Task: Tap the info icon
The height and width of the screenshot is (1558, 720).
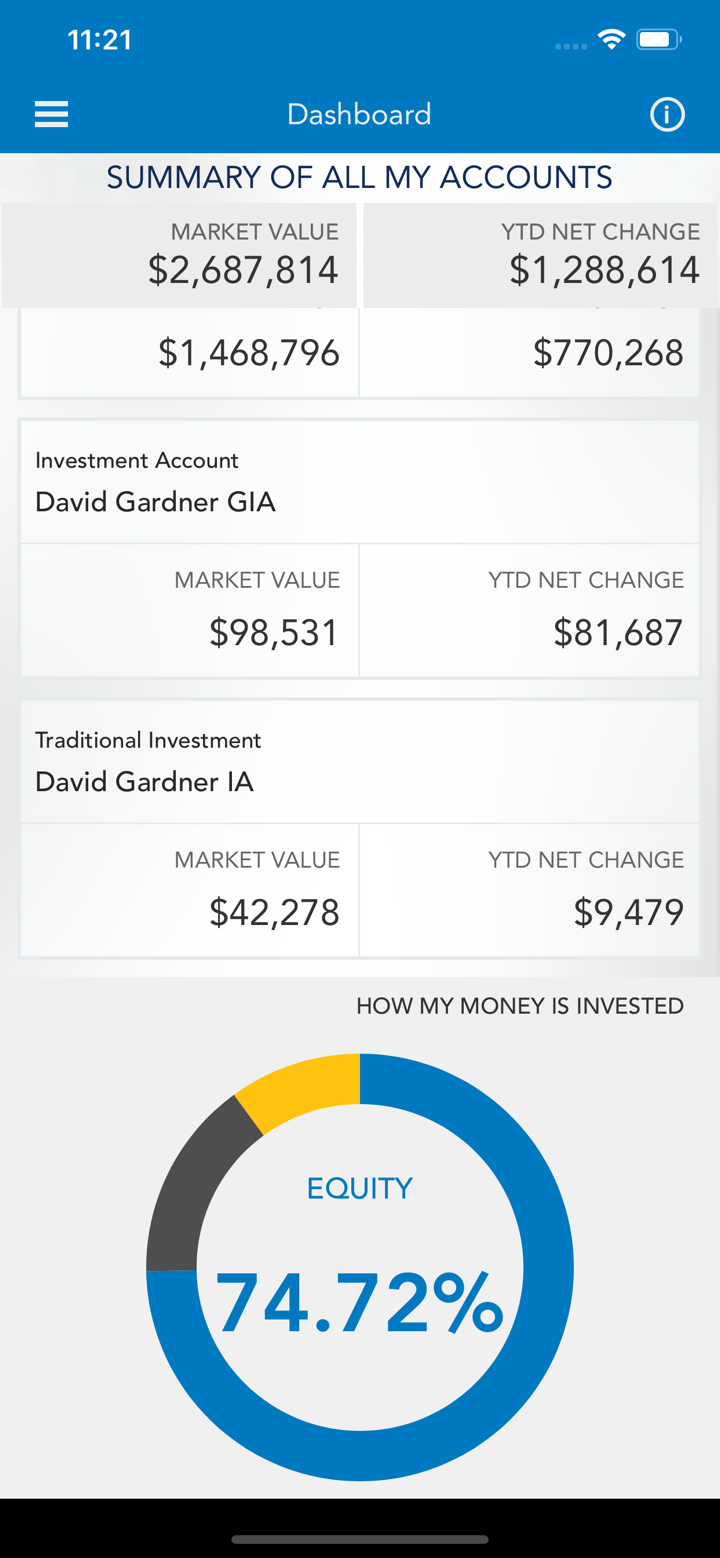Action: (667, 115)
